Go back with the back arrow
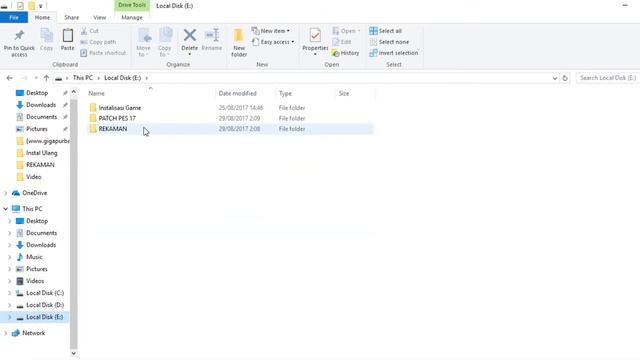This screenshot has height=360, width=640. pyautogui.click(x=9, y=78)
